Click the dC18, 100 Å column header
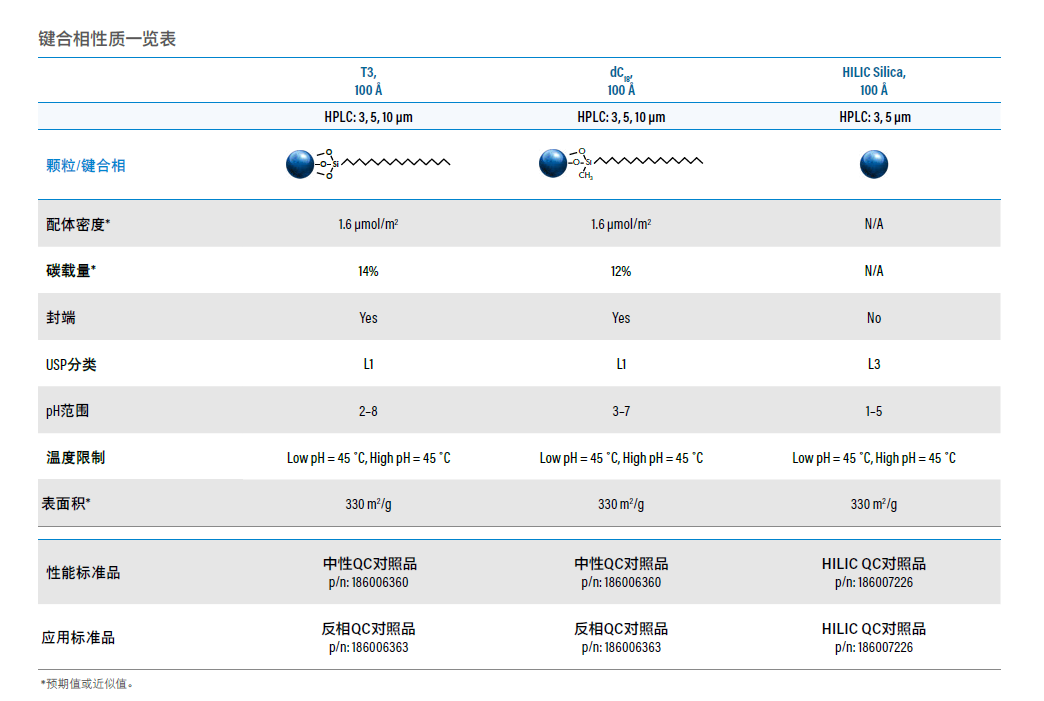 [x=621, y=81]
